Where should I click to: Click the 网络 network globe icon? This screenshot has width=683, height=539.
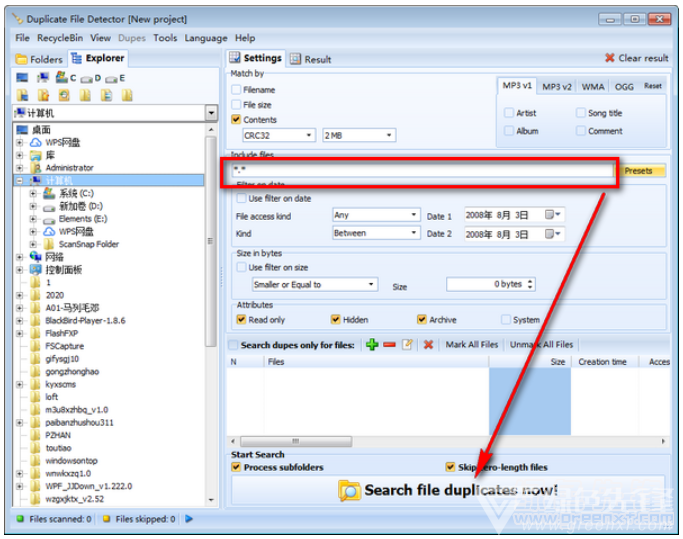pyautogui.click(x=36, y=257)
